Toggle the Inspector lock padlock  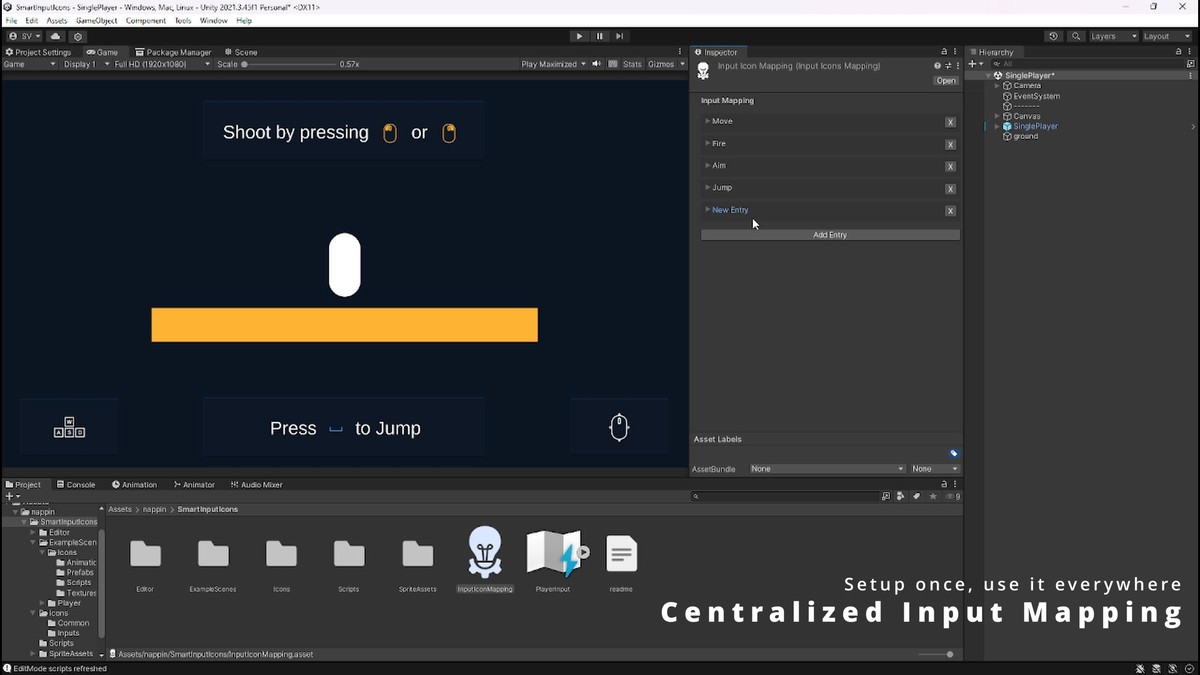942,52
